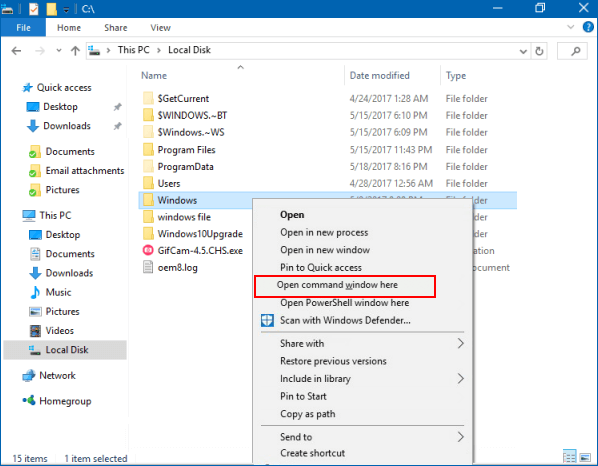Click the Back navigation arrow

pos(16,50)
